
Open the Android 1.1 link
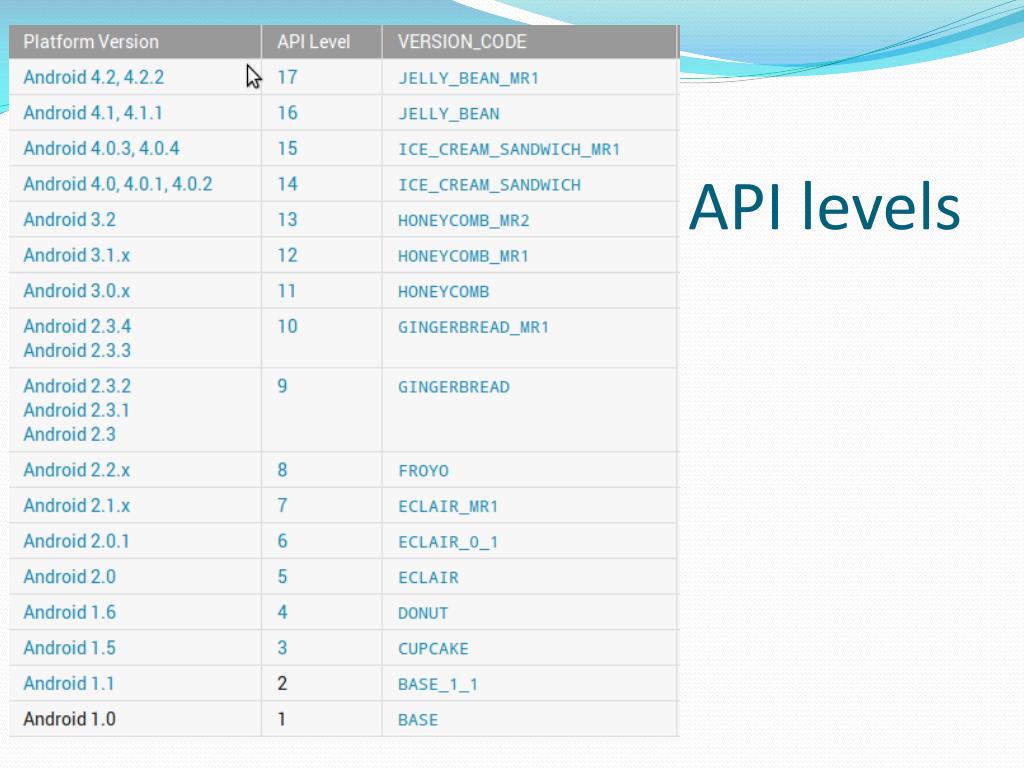[x=69, y=684]
